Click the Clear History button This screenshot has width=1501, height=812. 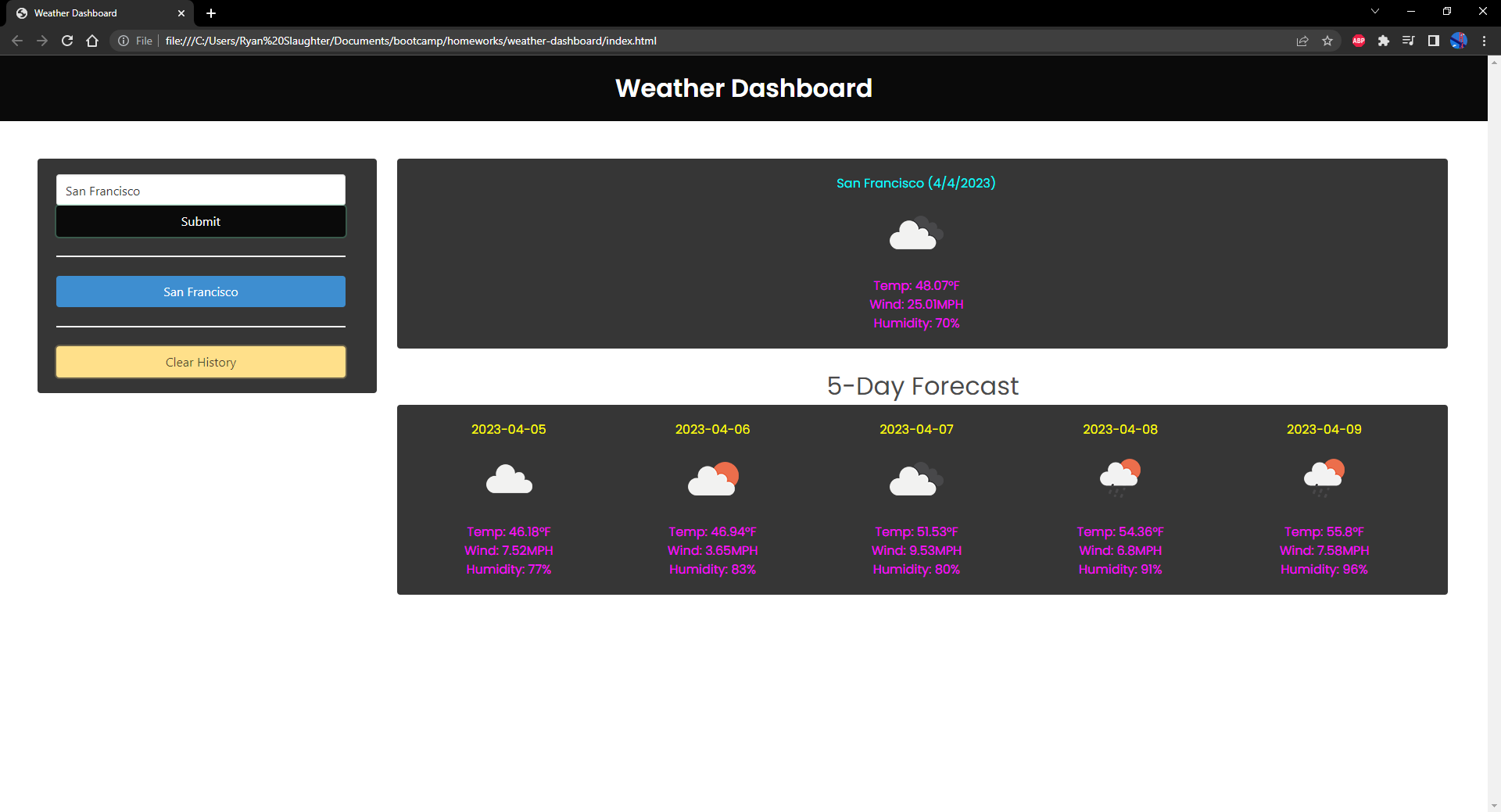coord(200,361)
